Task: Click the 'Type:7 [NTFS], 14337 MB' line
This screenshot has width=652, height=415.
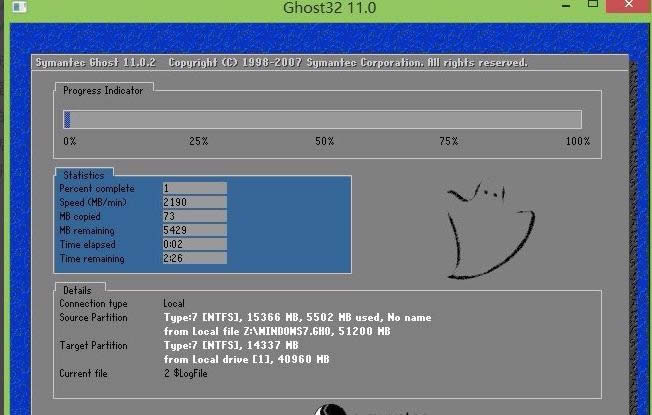Action: pos(231,346)
